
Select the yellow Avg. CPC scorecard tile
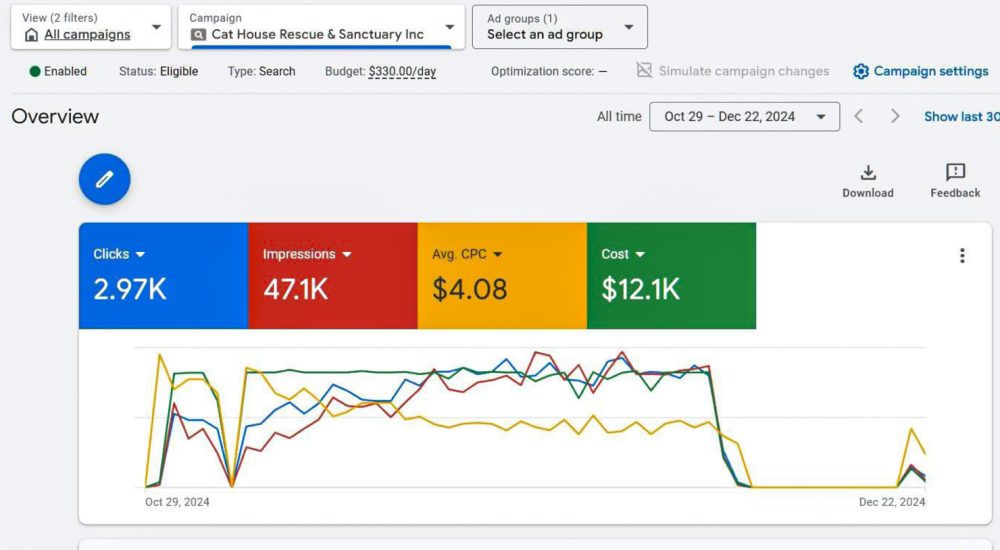[502, 276]
